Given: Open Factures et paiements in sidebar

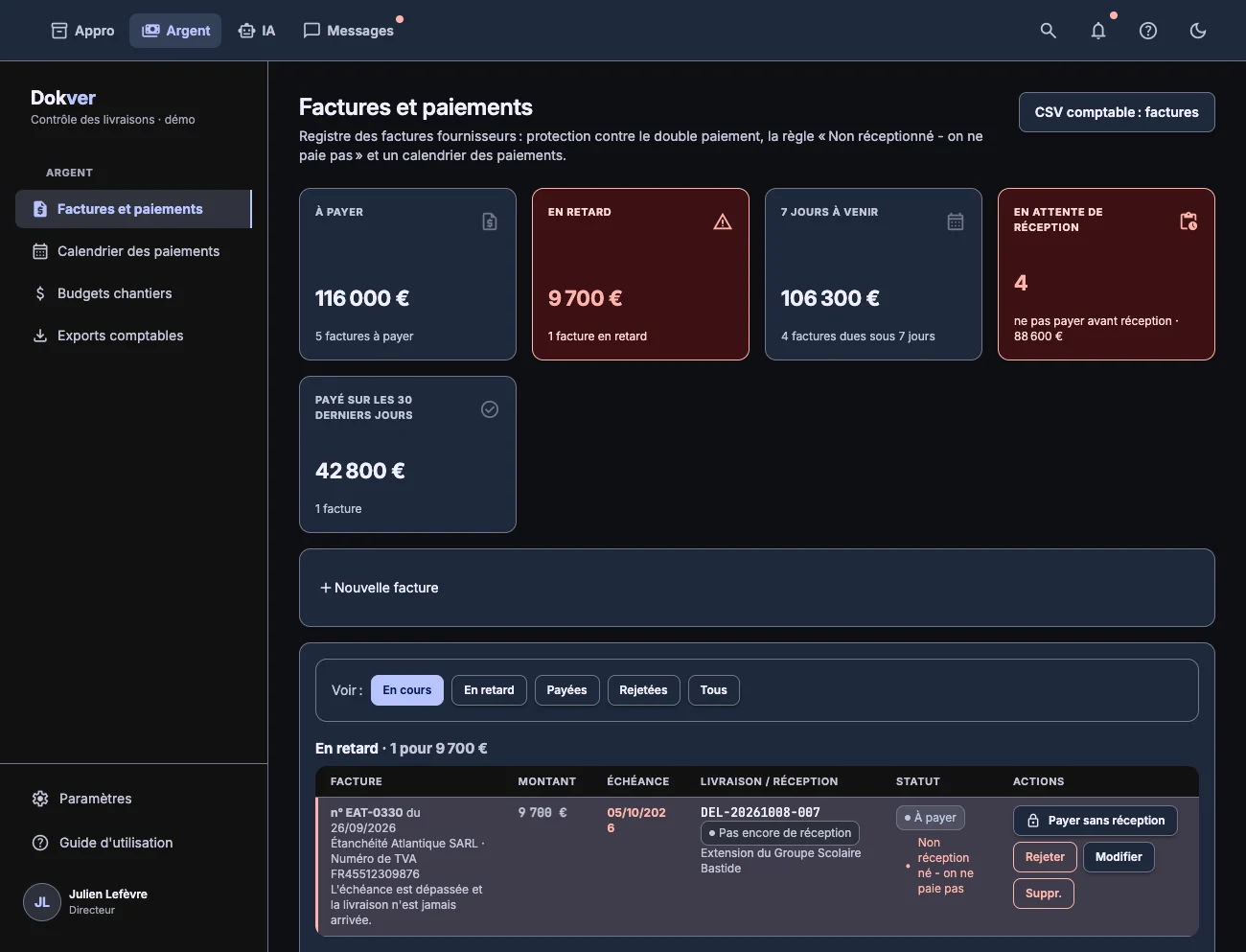Looking at the screenshot, I should click(x=133, y=209).
